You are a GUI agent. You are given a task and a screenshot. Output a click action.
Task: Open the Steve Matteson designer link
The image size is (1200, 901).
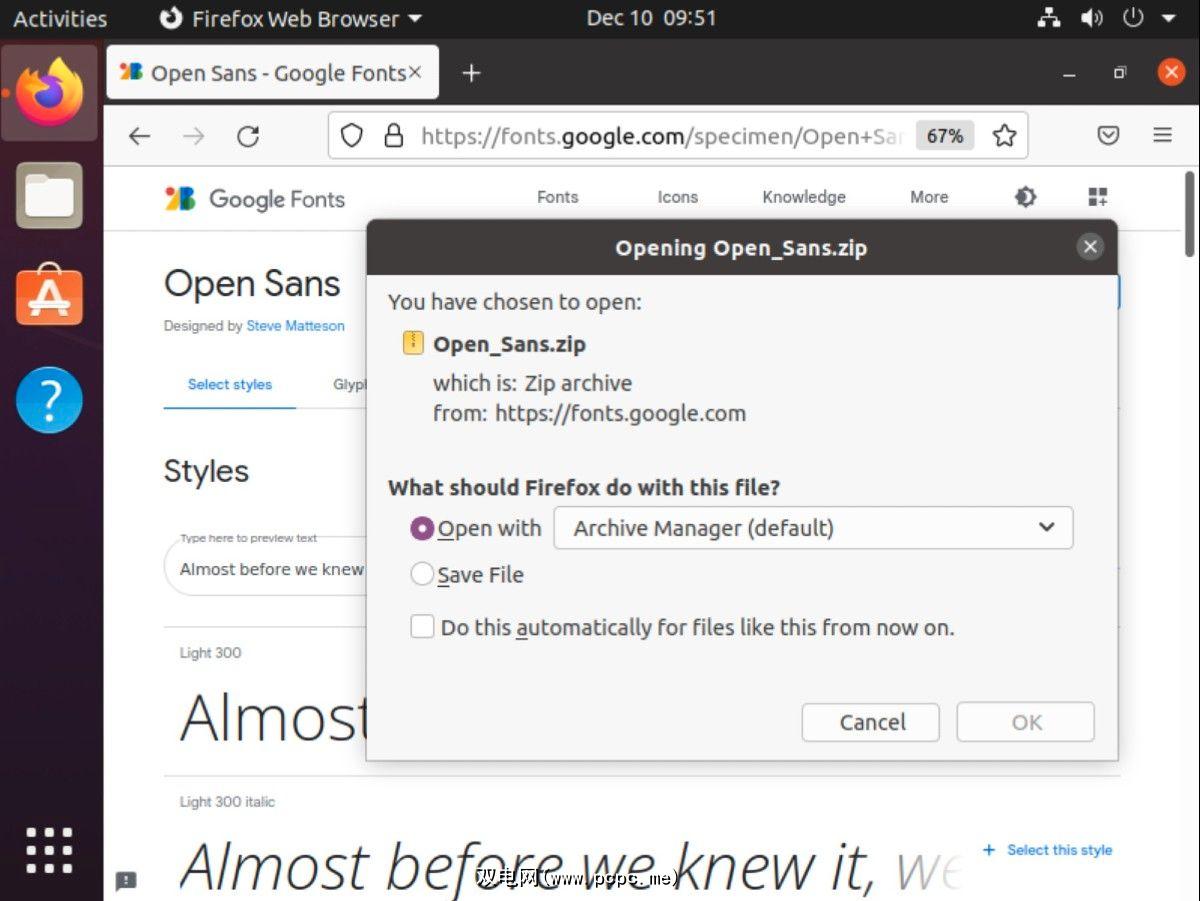click(295, 326)
